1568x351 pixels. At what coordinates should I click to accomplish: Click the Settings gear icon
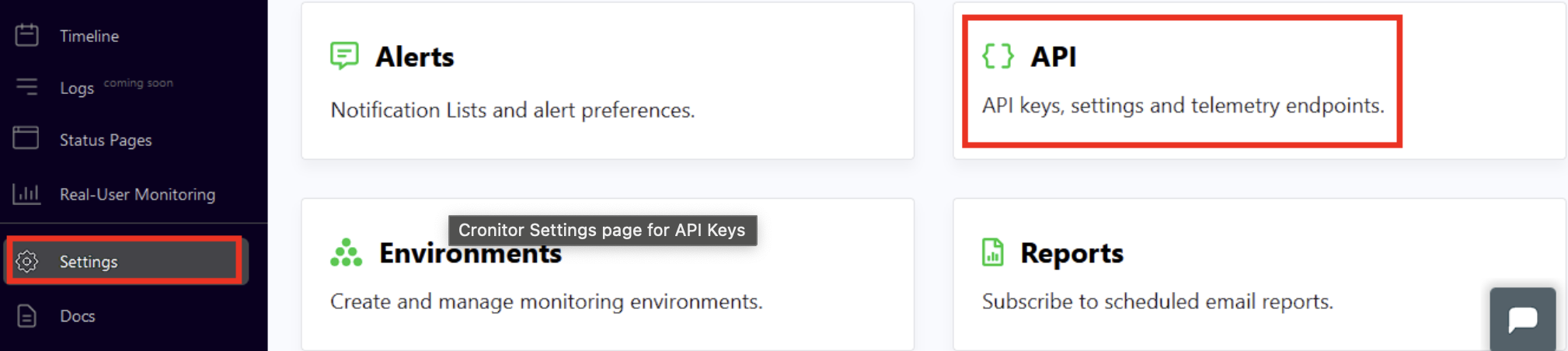27,262
